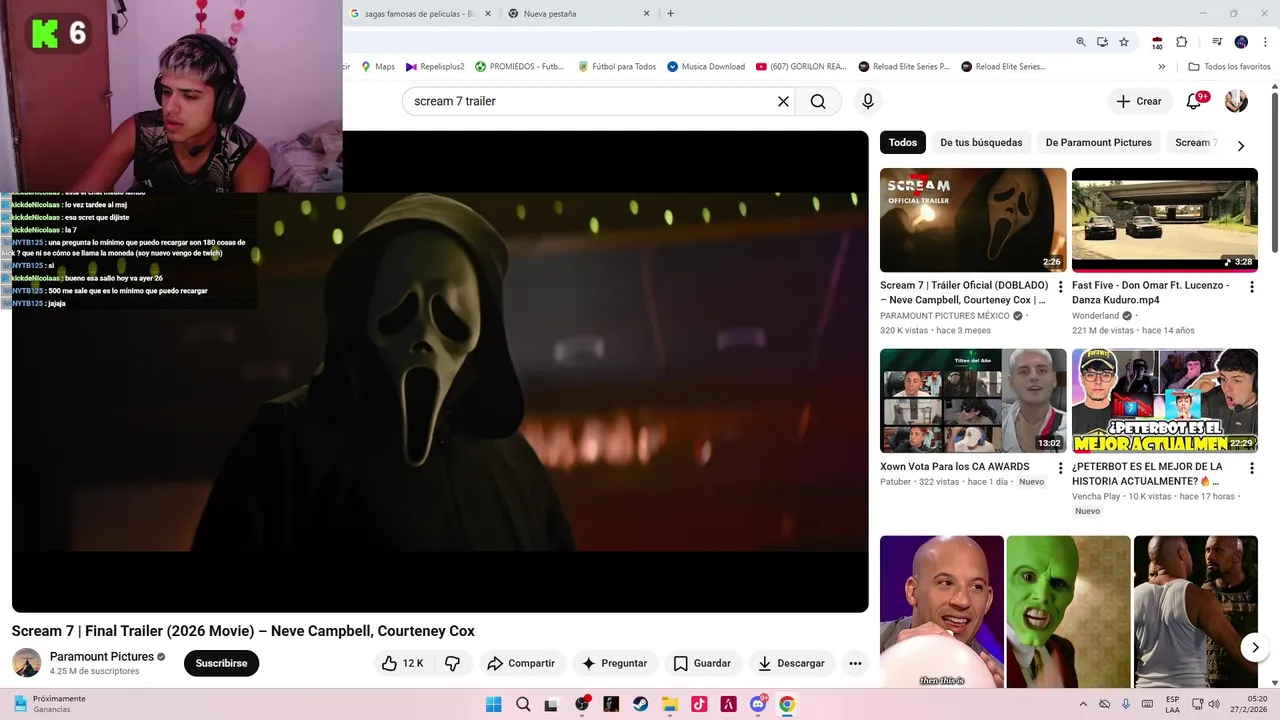Open the Chrome extensions puzzle icon
This screenshot has height=720, width=1280.
(1181, 42)
